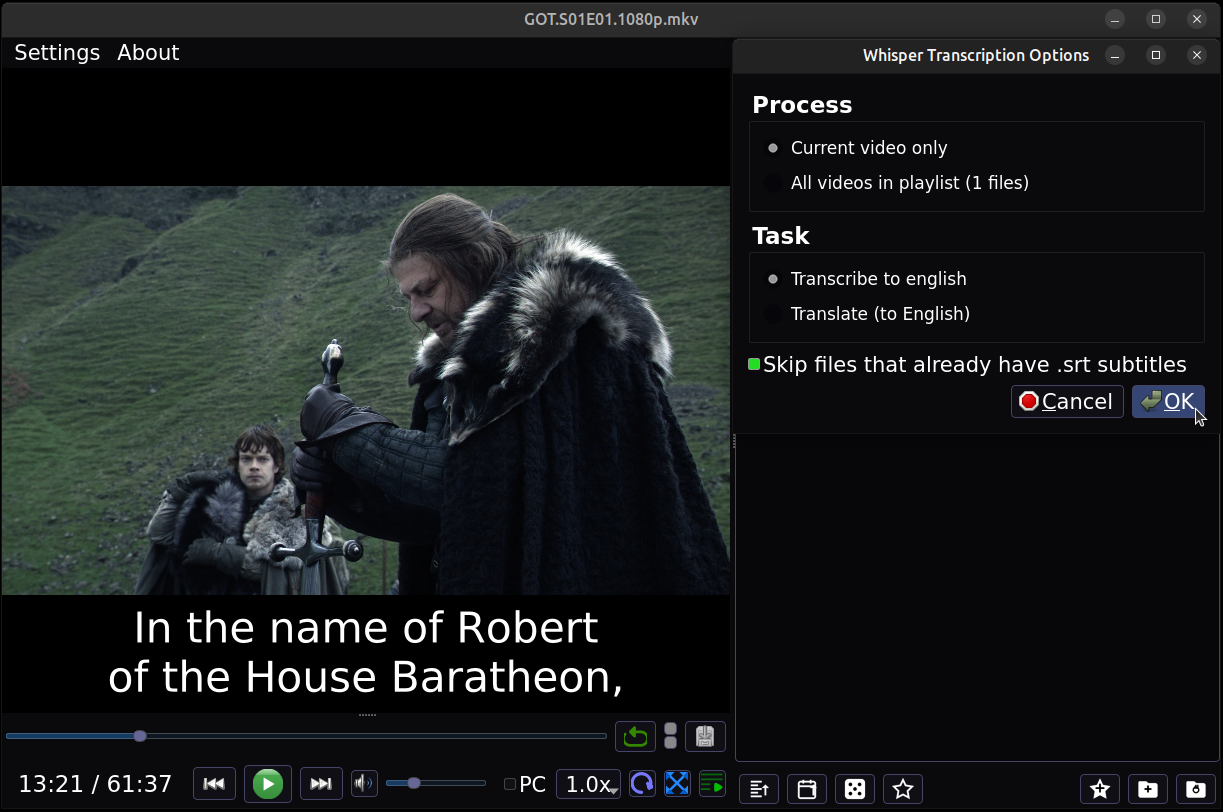Confirm transcription options with OK

(1168, 401)
